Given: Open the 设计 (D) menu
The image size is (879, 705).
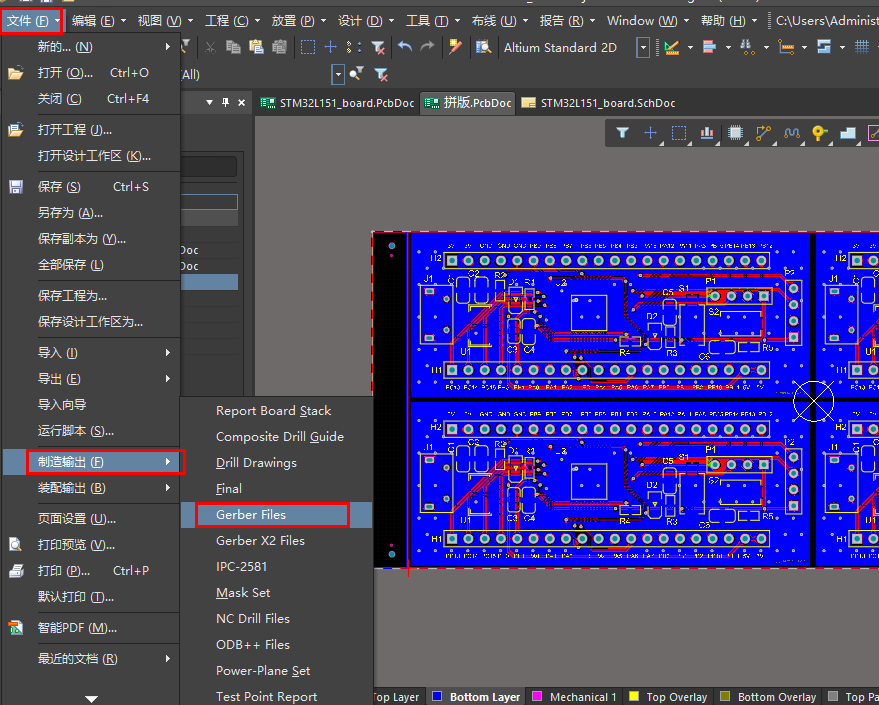Looking at the screenshot, I should click(x=366, y=21).
